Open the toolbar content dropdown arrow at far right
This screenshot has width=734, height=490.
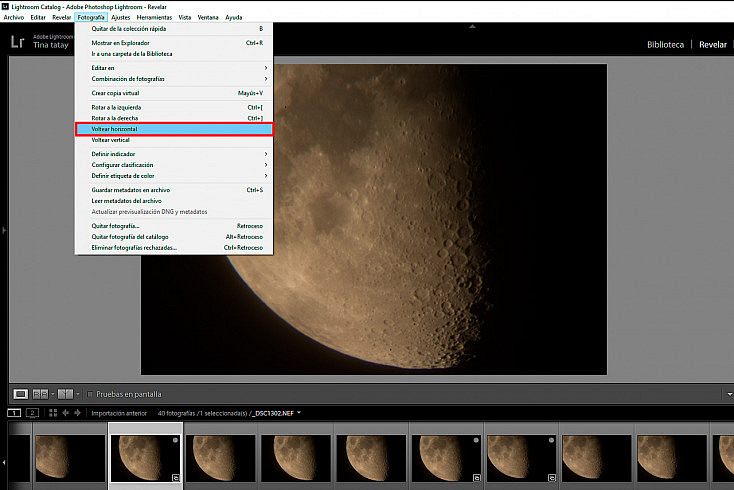(x=730, y=395)
